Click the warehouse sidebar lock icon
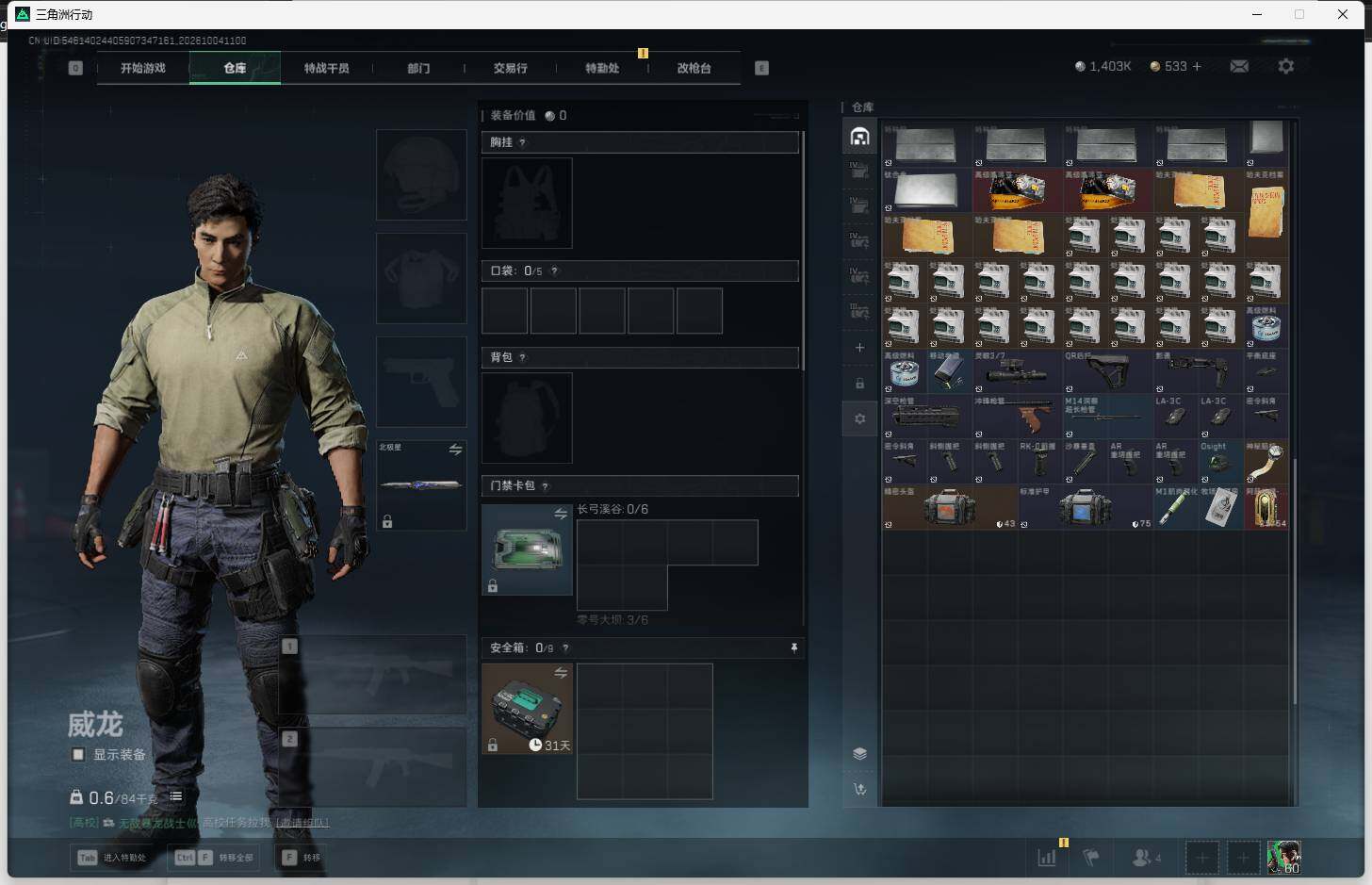 pyautogui.click(x=859, y=384)
